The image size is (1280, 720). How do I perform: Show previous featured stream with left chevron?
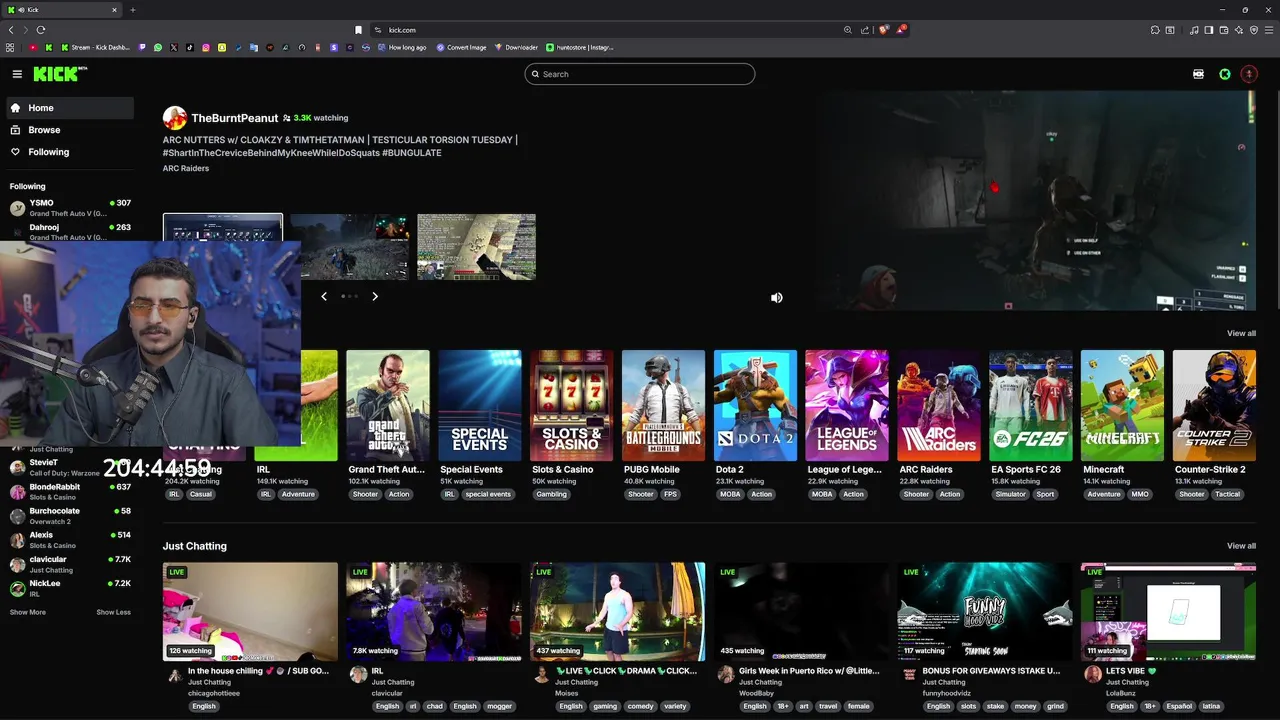click(324, 296)
